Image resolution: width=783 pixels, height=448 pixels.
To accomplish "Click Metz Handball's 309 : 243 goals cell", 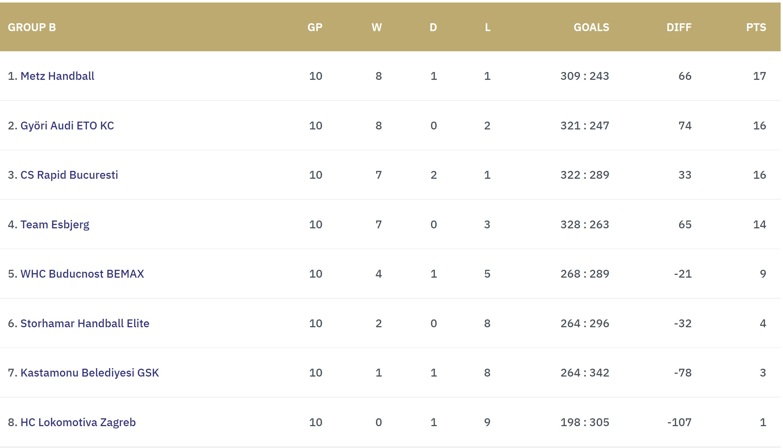I will [585, 76].
